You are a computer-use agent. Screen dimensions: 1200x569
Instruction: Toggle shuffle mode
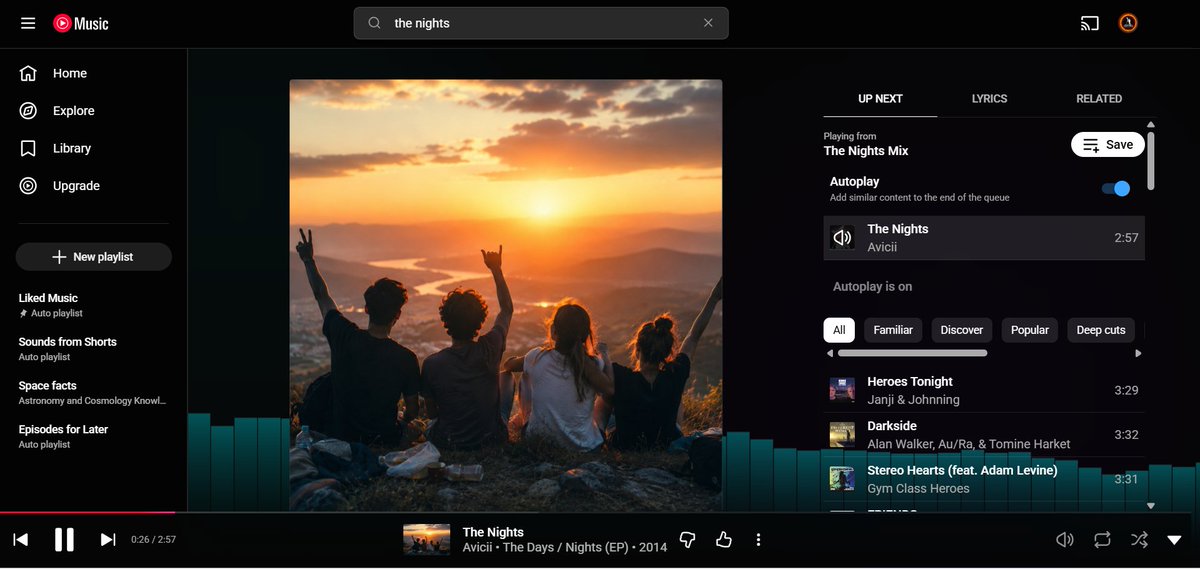[1139, 540]
